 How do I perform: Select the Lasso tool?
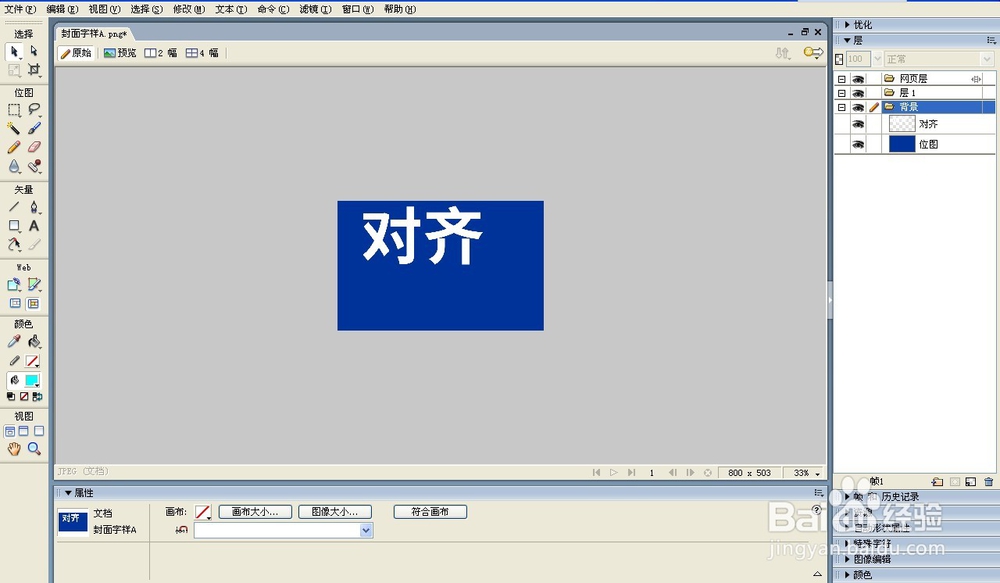pyautogui.click(x=34, y=110)
